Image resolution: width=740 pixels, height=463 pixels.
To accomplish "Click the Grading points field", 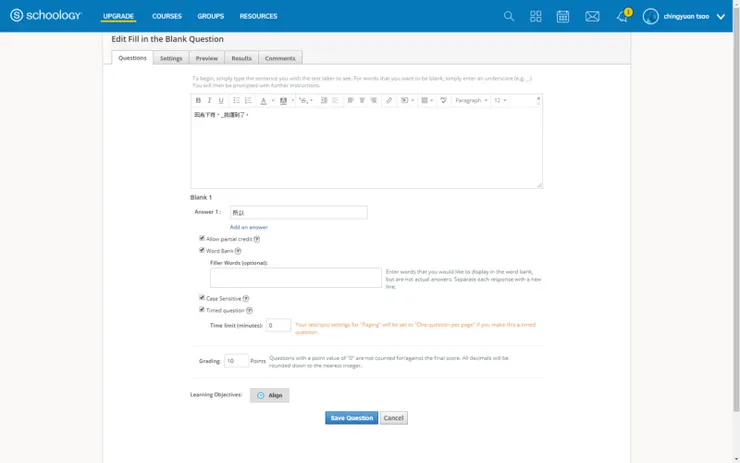I will [x=236, y=361].
